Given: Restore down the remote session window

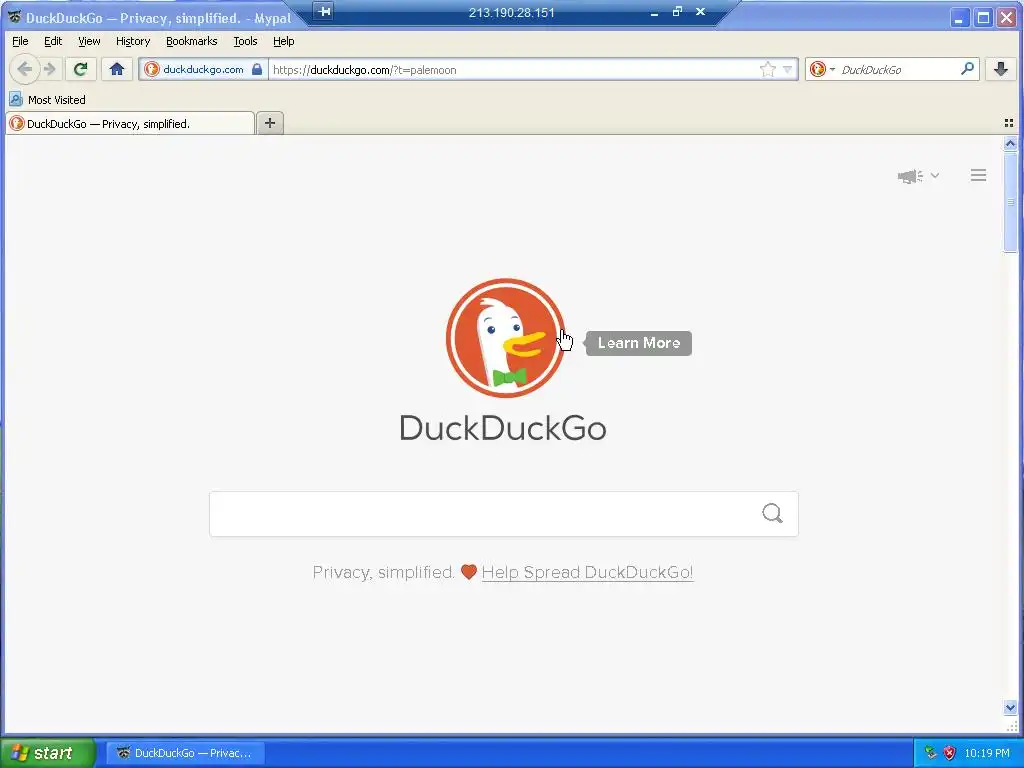Looking at the screenshot, I should click(x=677, y=11).
